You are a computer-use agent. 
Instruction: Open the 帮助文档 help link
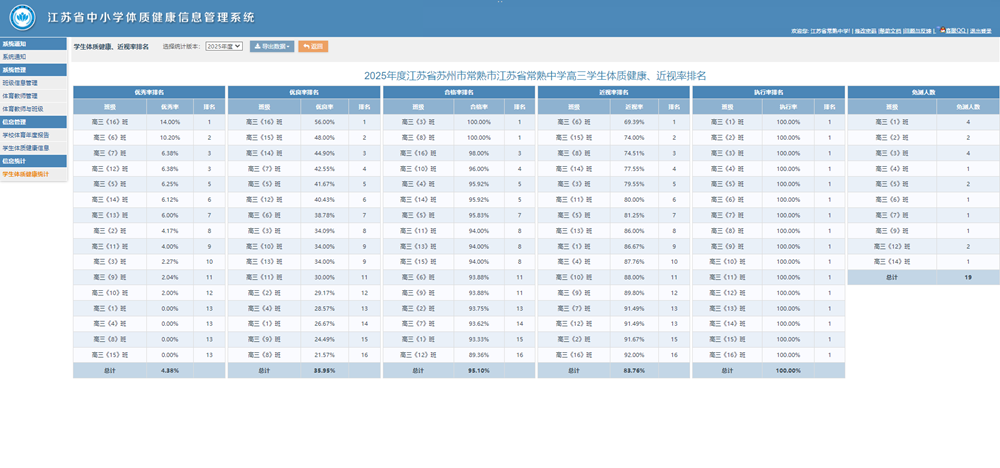(x=890, y=32)
